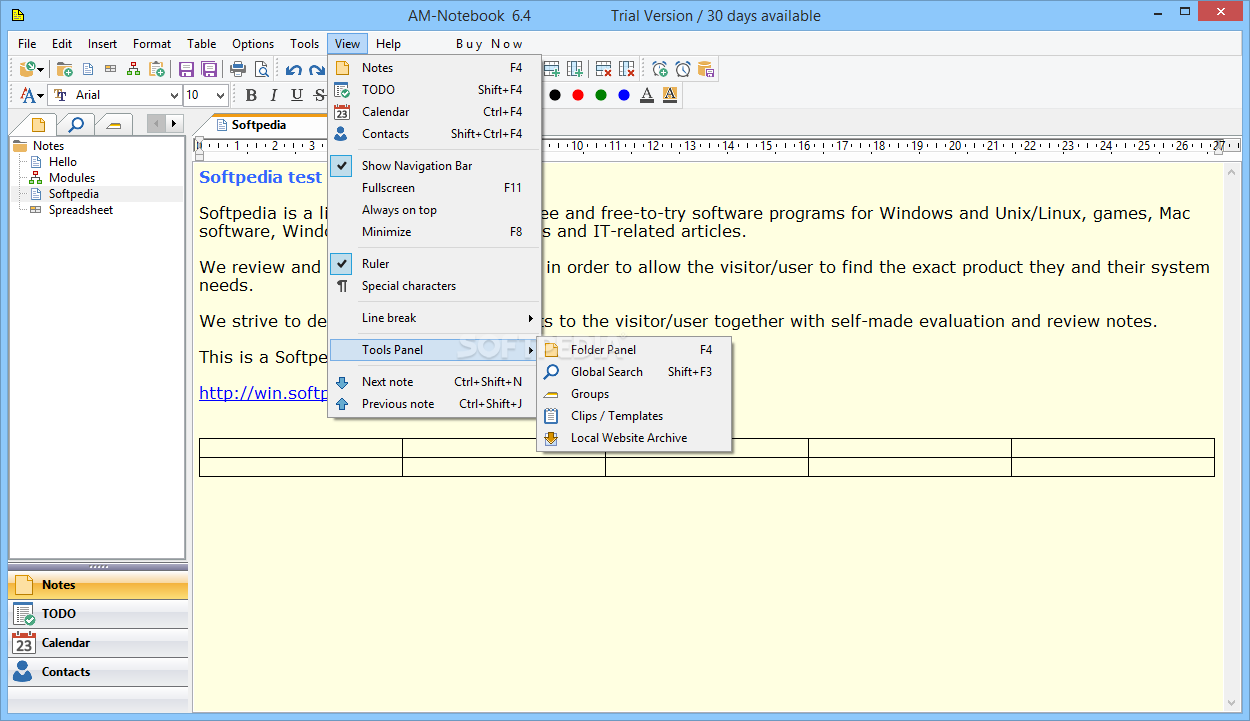This screenshot has width=1250, height=721.
Task: Select the black color dot
Action: [x=554, y=95]
